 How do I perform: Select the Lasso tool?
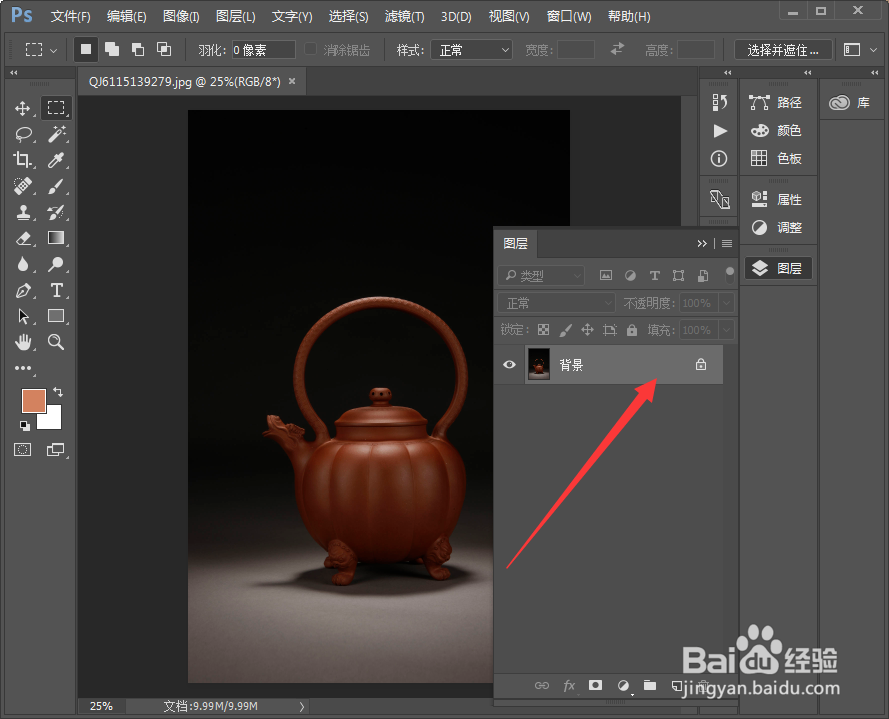coord(23,134)
